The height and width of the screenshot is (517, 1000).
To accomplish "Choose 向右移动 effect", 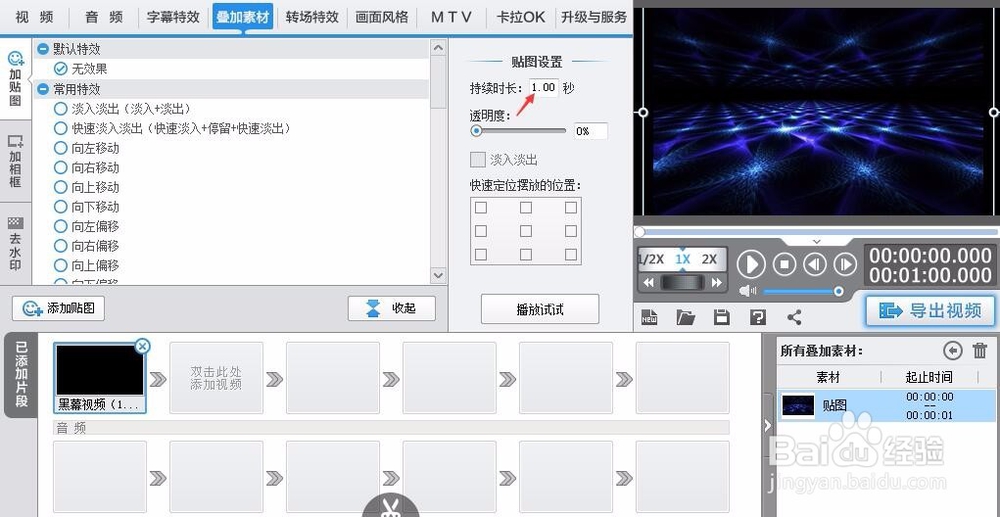I will (87, 168).
